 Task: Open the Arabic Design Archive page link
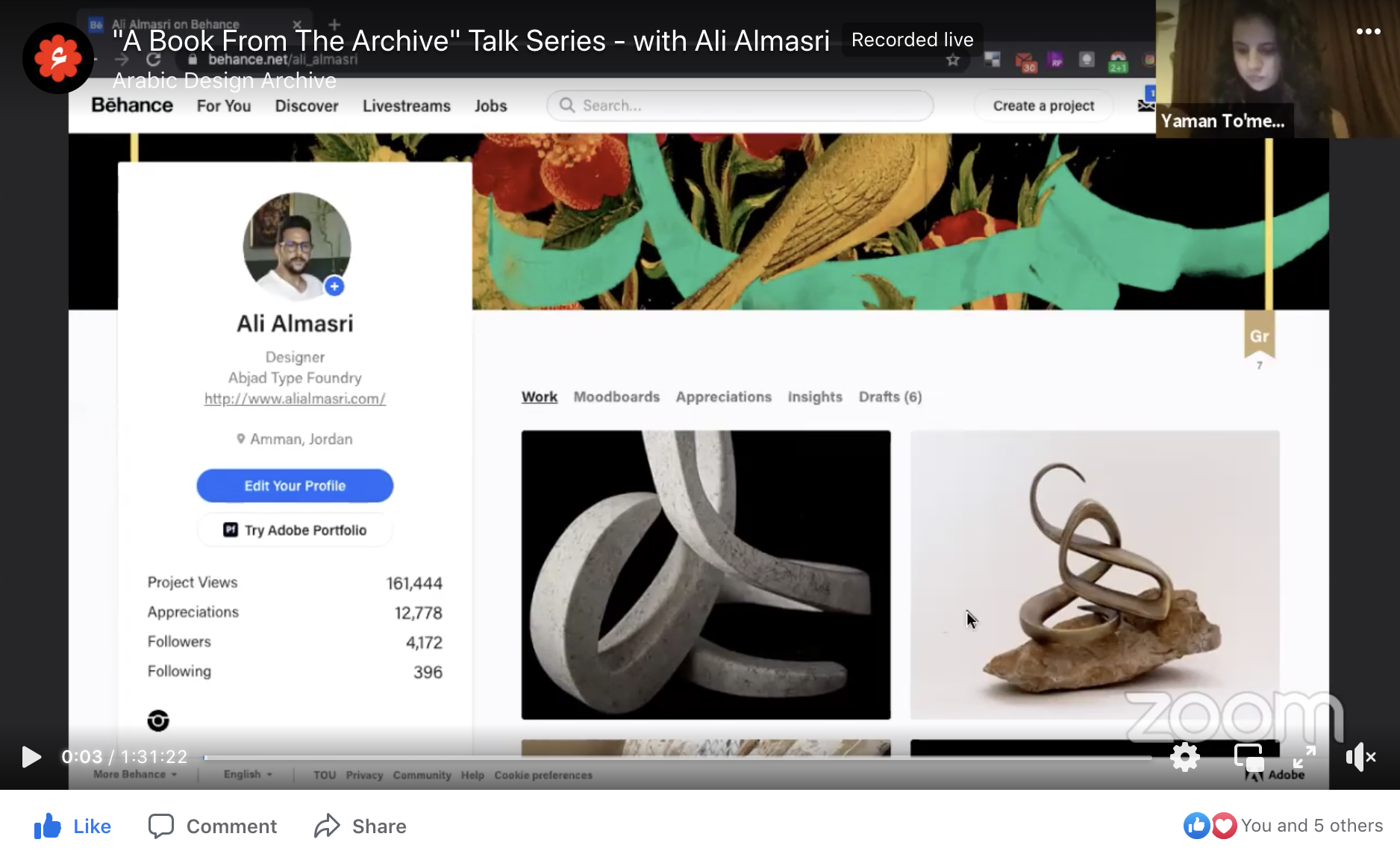[x=225, y=81]
